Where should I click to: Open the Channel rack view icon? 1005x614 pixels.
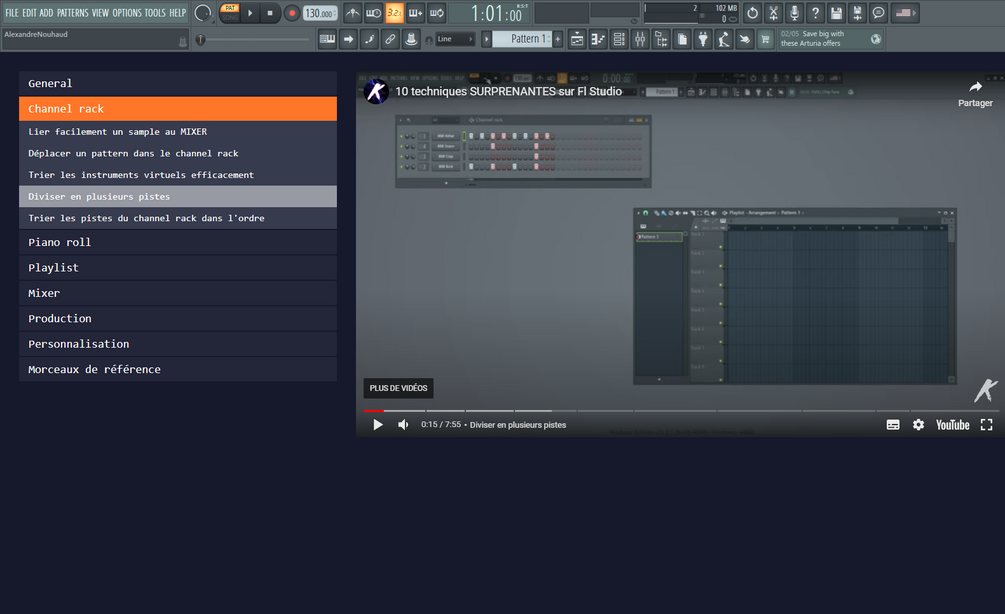point(619,39)
